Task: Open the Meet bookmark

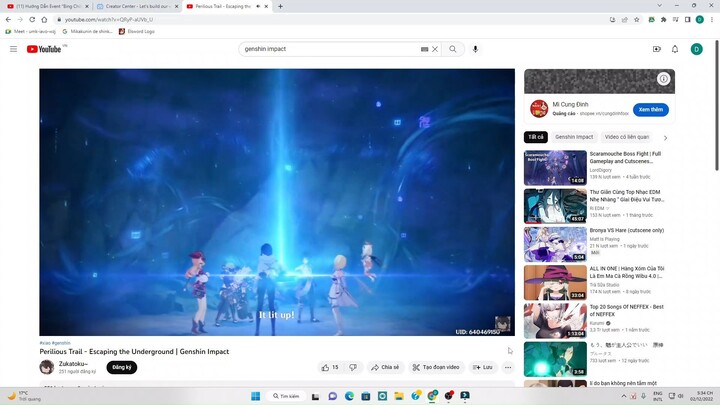Action: coord(30,32)
